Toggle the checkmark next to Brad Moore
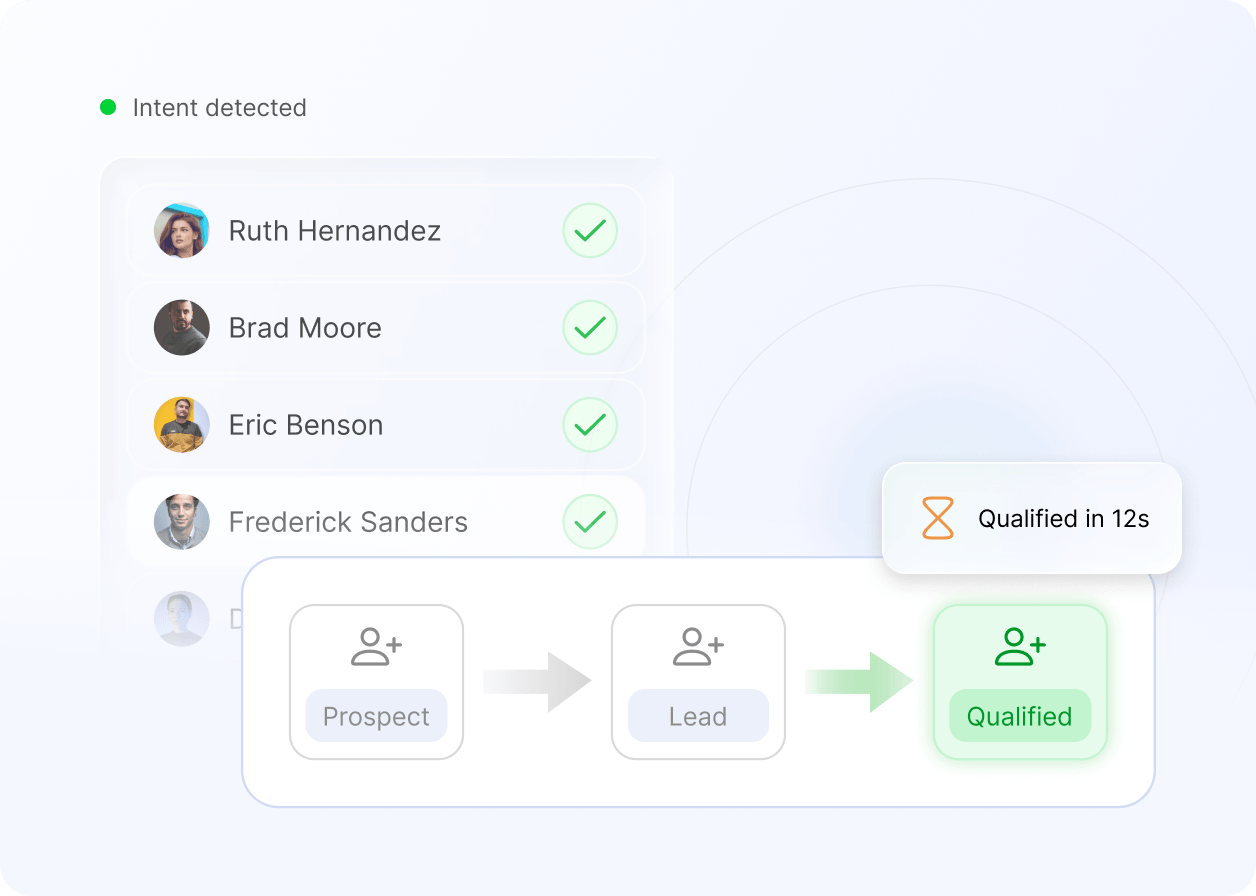The height and width of the screenshot is (896, 1256). point(590,328)
